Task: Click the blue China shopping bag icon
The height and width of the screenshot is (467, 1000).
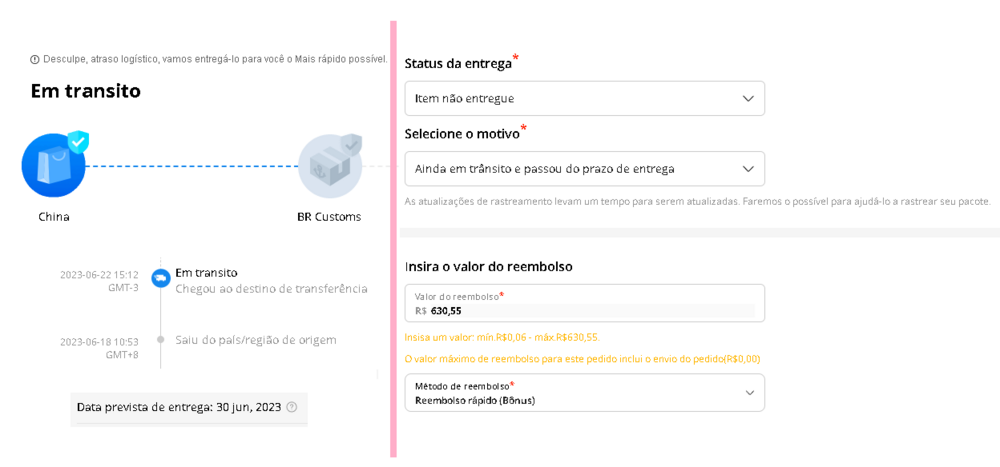Action: [x=52, y=166]
